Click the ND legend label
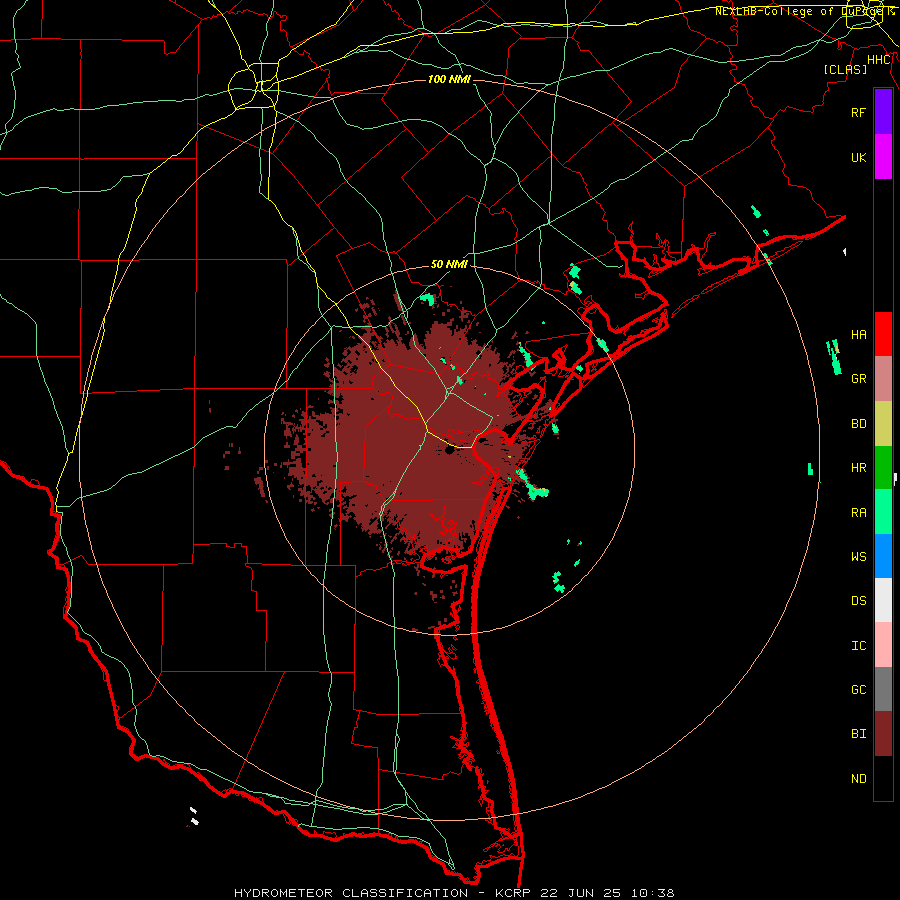Image resolution: width=900 pixels, height=900 pixels. pos(858,779)
